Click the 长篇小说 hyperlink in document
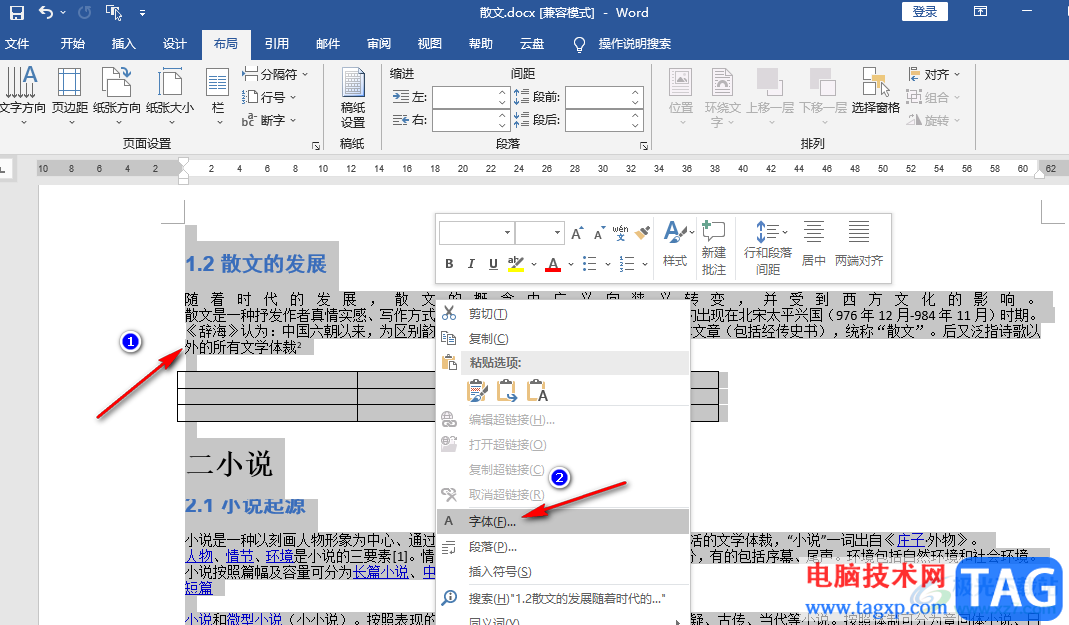 click(380, 572)
